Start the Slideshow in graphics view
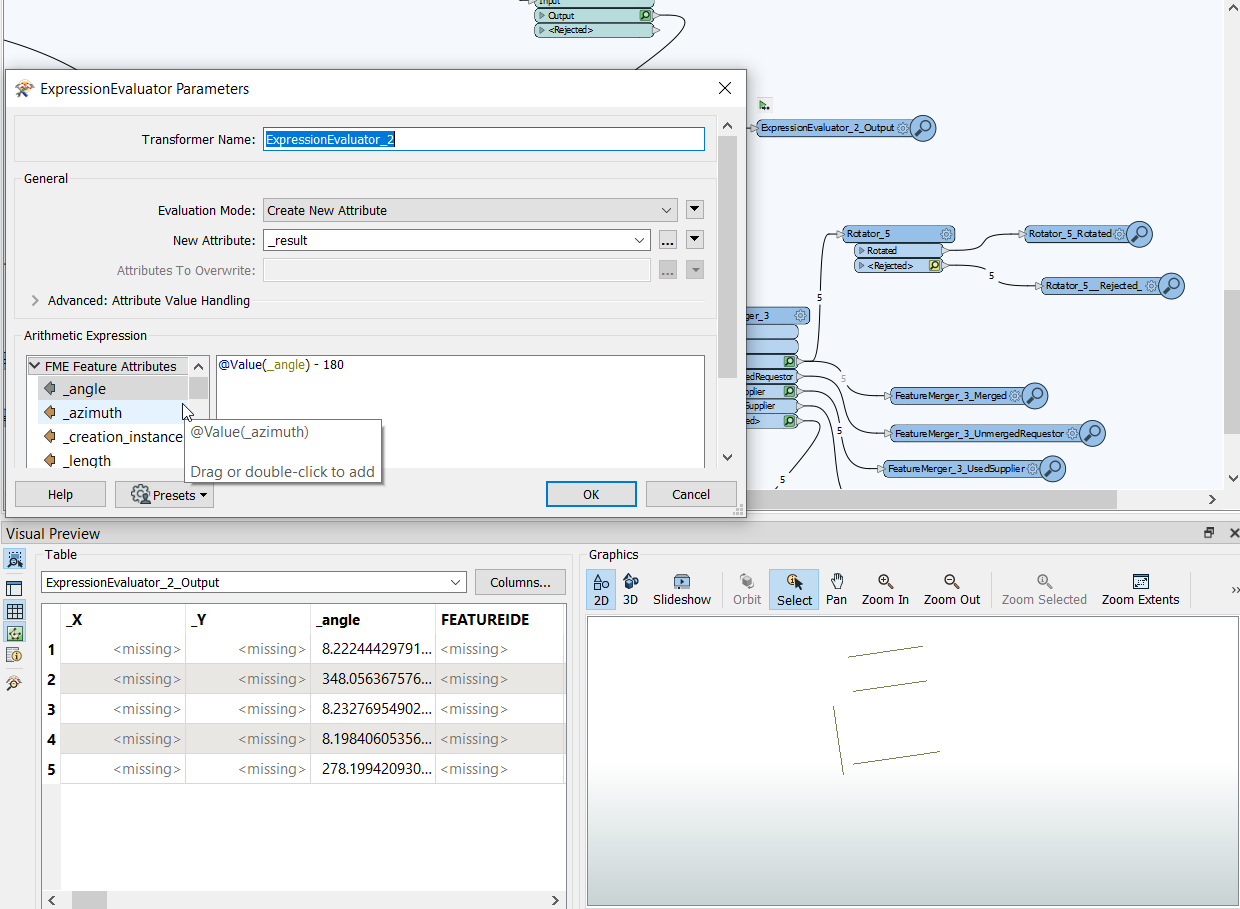Viewport: 1240px width, 909px height. coord(682,589)
